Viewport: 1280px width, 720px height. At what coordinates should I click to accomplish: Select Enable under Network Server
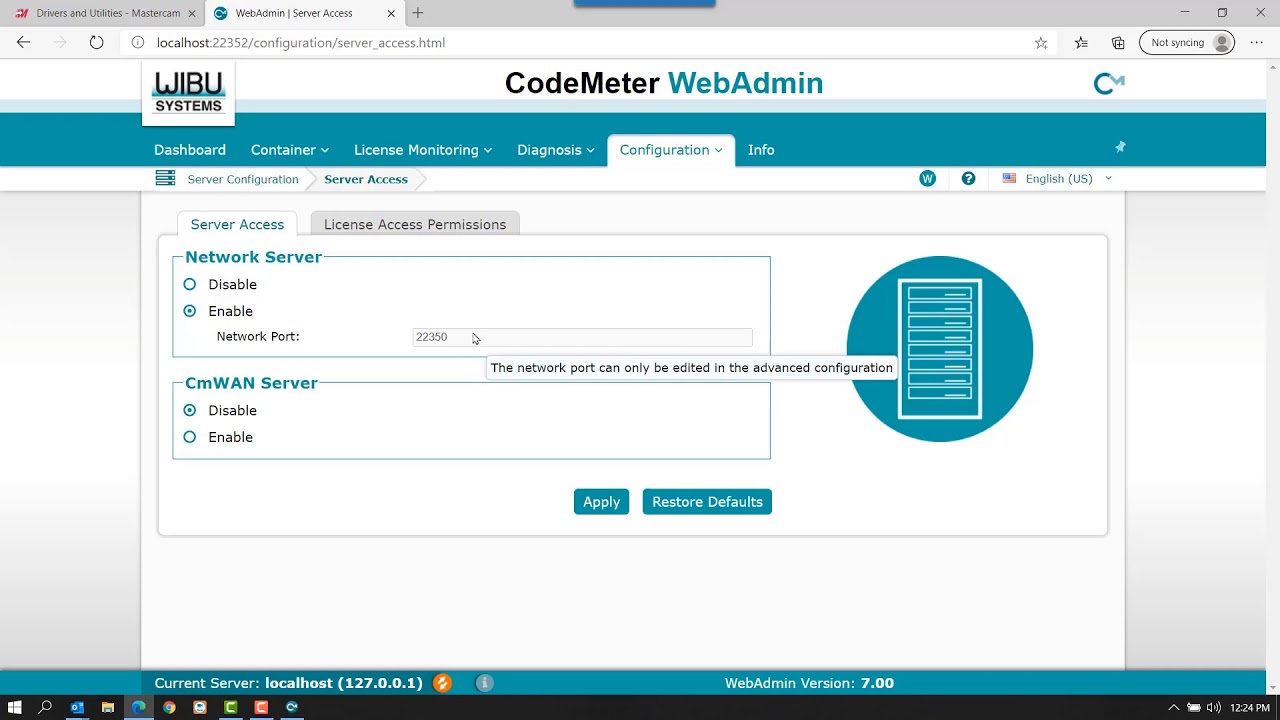190,311
